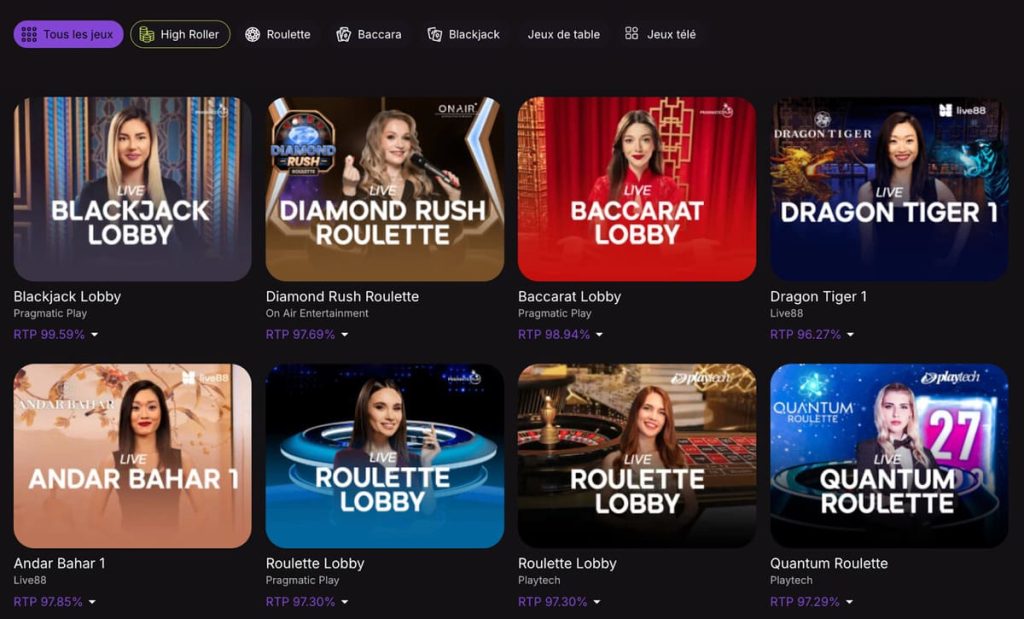
Task: Open the Jeux de table category
Action: pos(564,35)
